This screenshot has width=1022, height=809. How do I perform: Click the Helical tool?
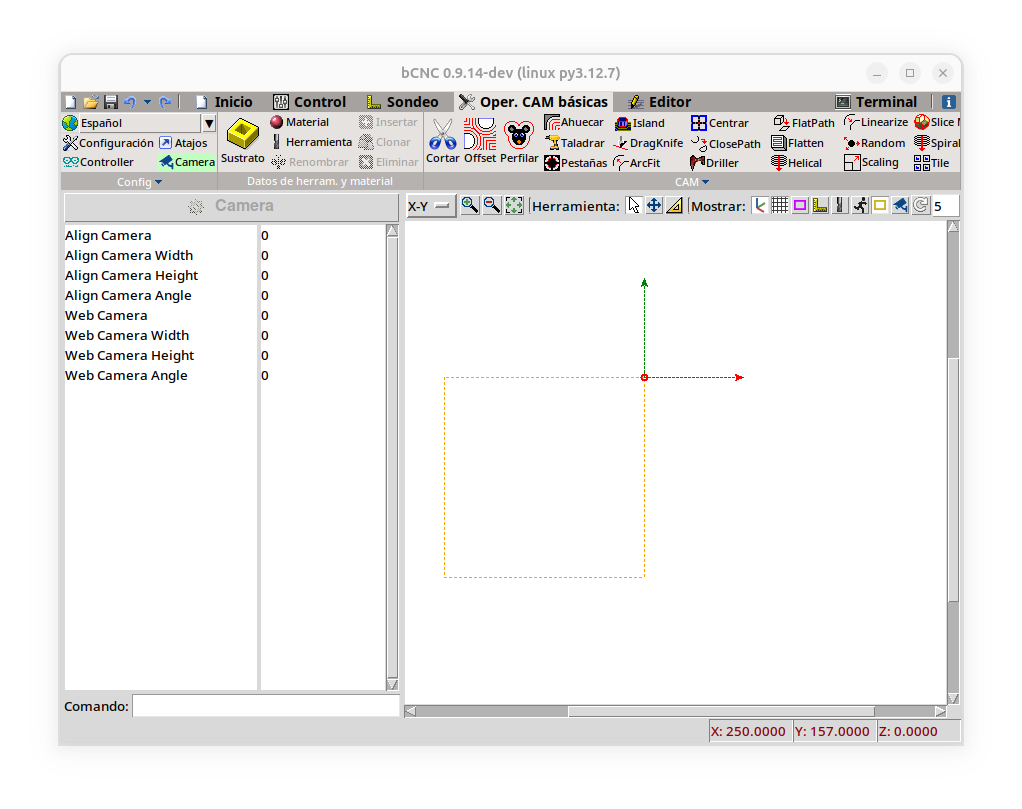(x=796, y=163)
